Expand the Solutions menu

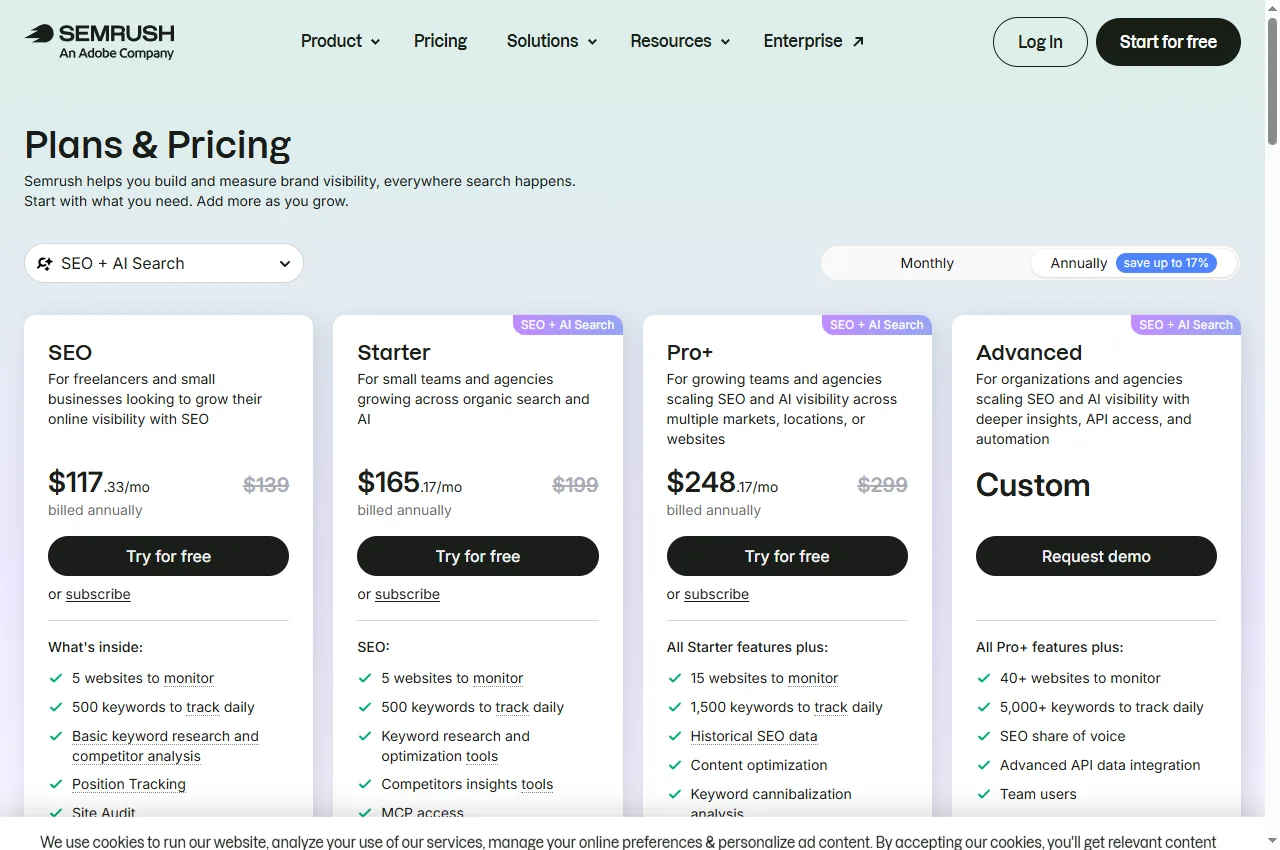click(x=551, y=41)
